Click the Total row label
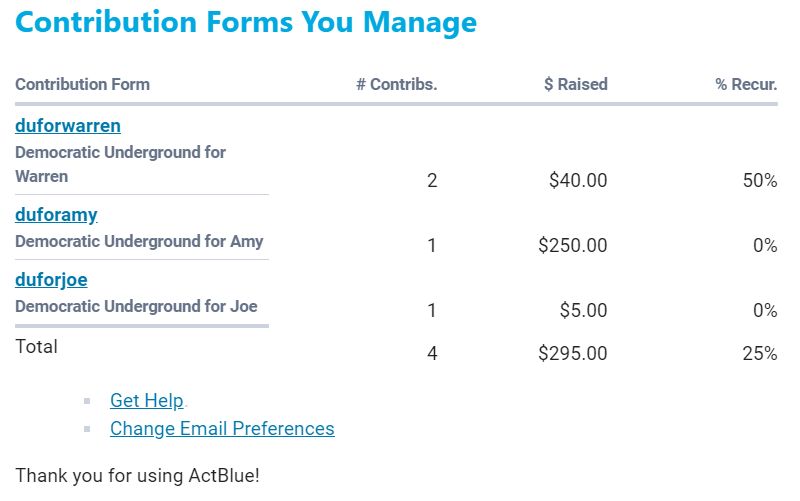The image size is (800, 501). click(x=36, y=347)
